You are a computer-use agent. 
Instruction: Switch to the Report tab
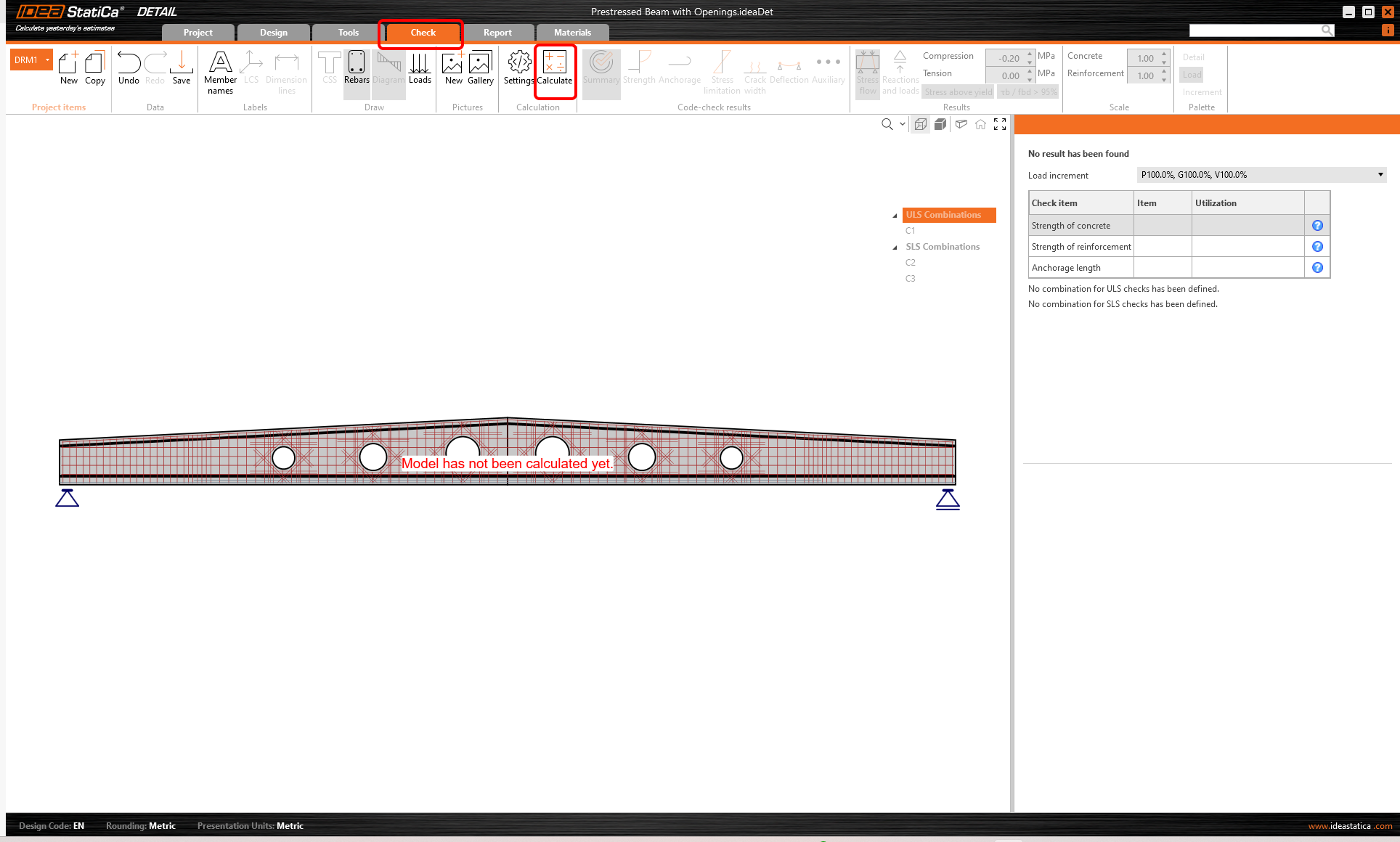coord(497,33)
